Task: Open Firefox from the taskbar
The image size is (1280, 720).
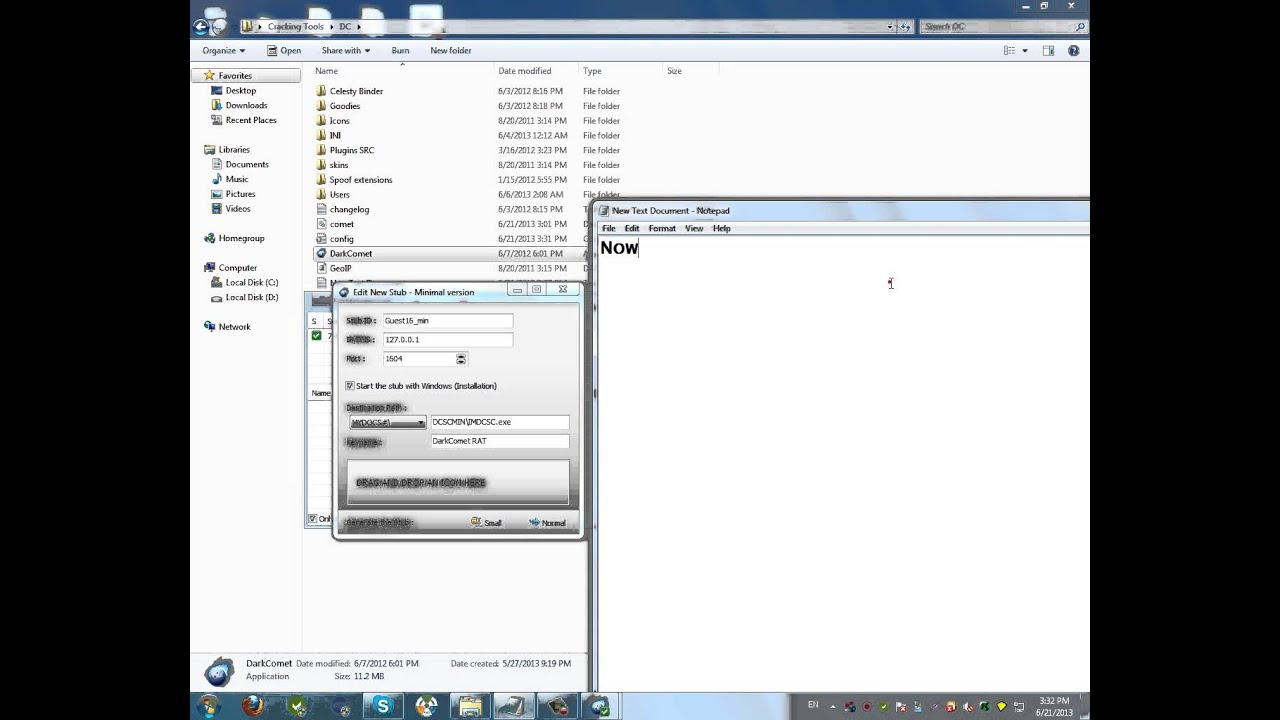Action: tap(254, 706)
